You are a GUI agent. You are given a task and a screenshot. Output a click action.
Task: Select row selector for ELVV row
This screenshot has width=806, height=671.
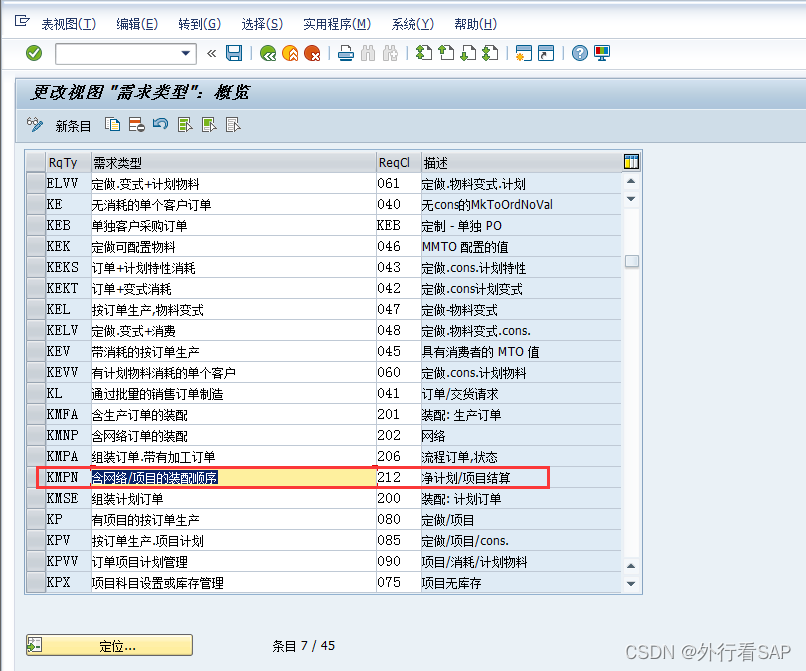click(36, 184)
